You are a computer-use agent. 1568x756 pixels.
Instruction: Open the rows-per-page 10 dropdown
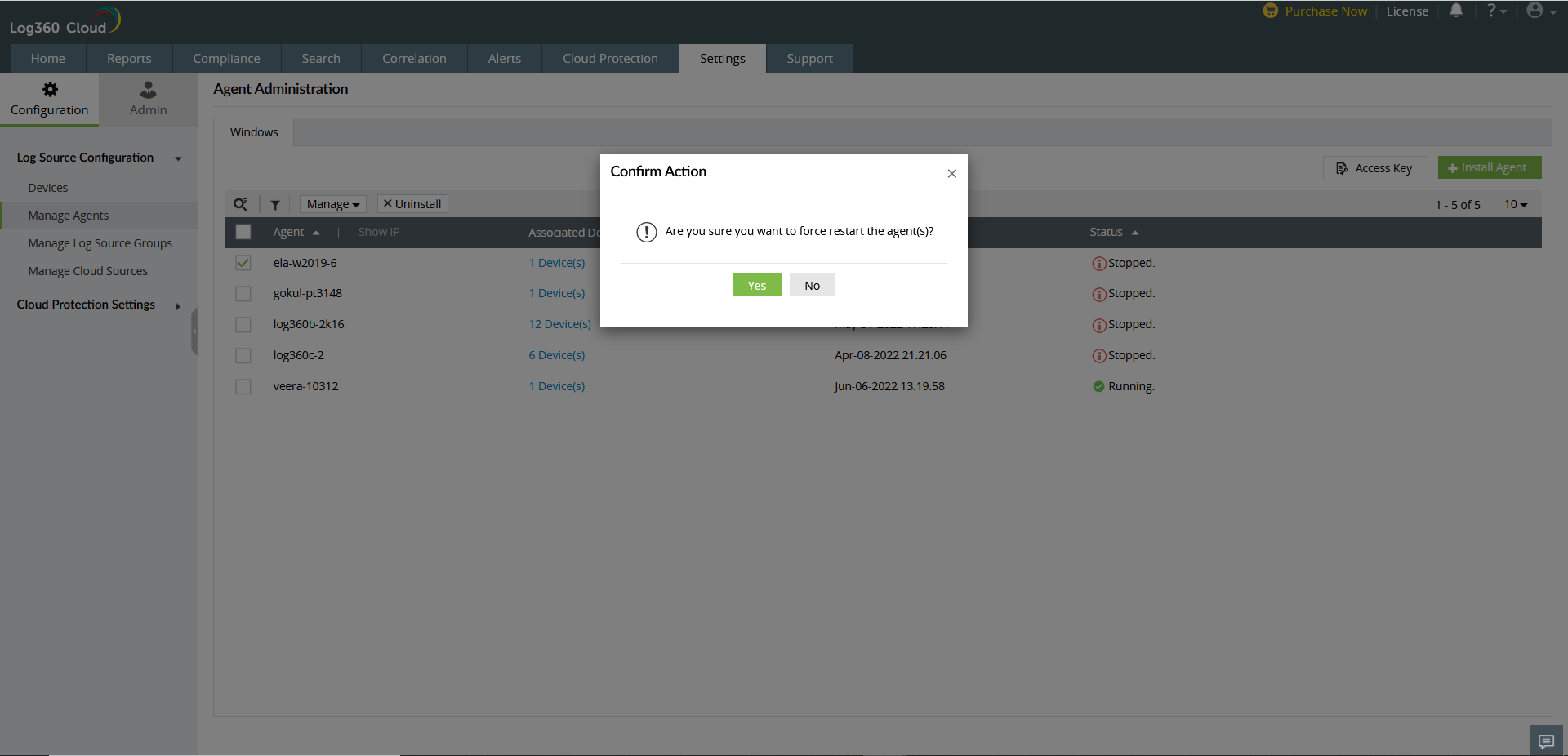coord(1516,204)
